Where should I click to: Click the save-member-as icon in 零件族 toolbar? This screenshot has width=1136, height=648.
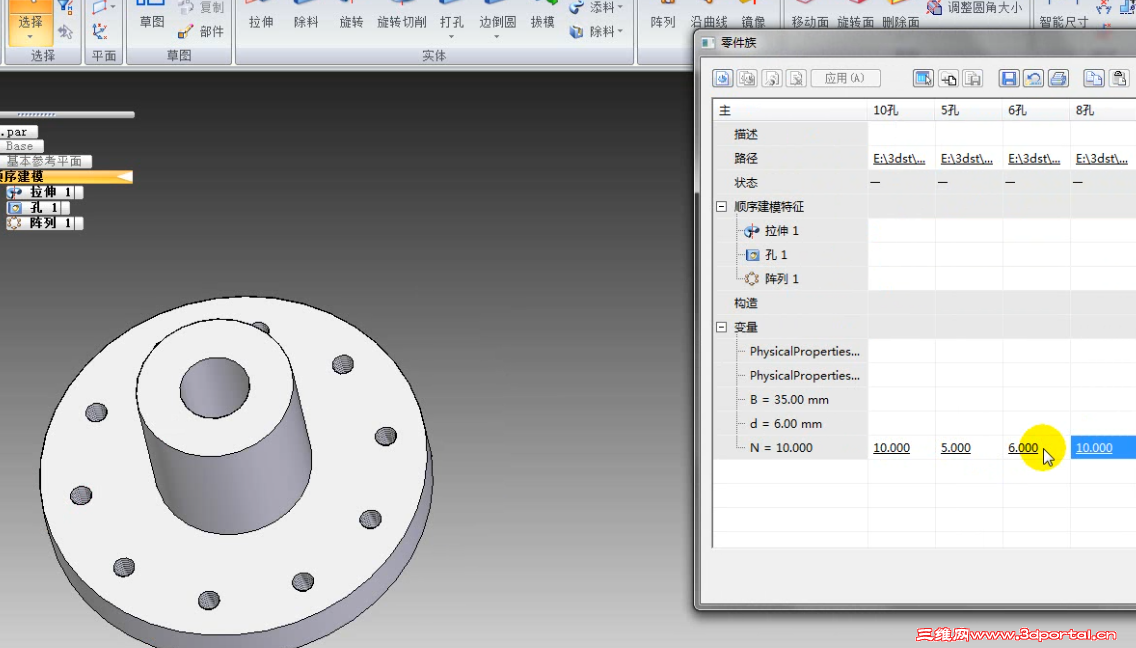972,78
